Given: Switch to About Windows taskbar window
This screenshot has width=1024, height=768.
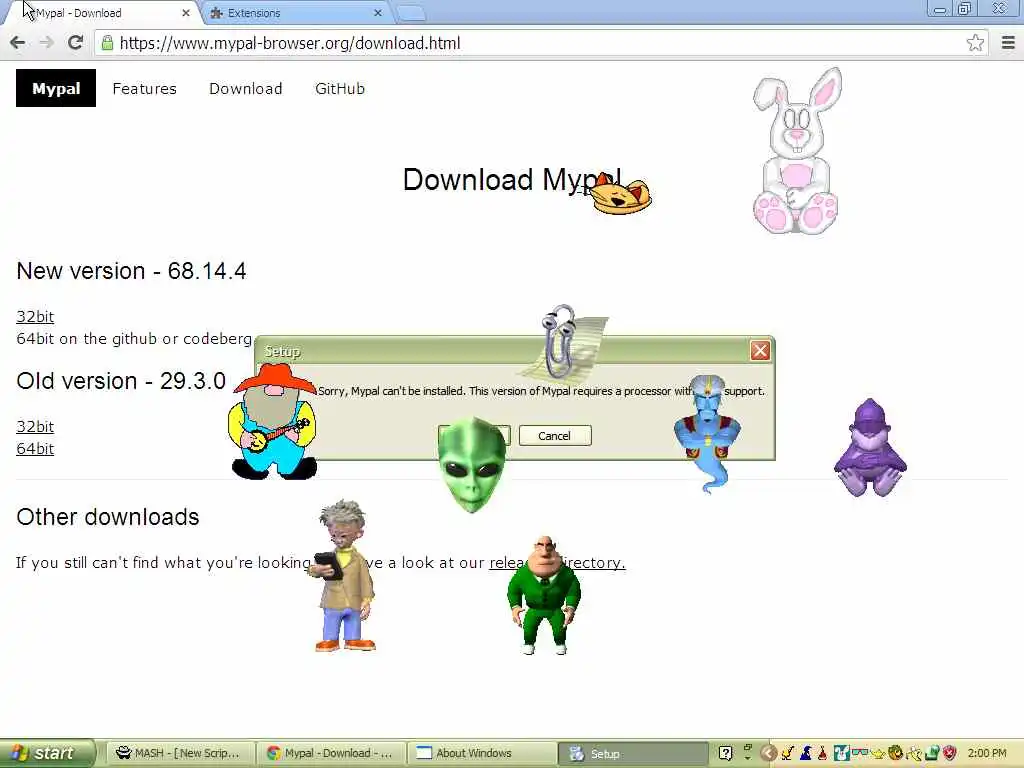Looking at the screenshot, I should click(482, 753).
